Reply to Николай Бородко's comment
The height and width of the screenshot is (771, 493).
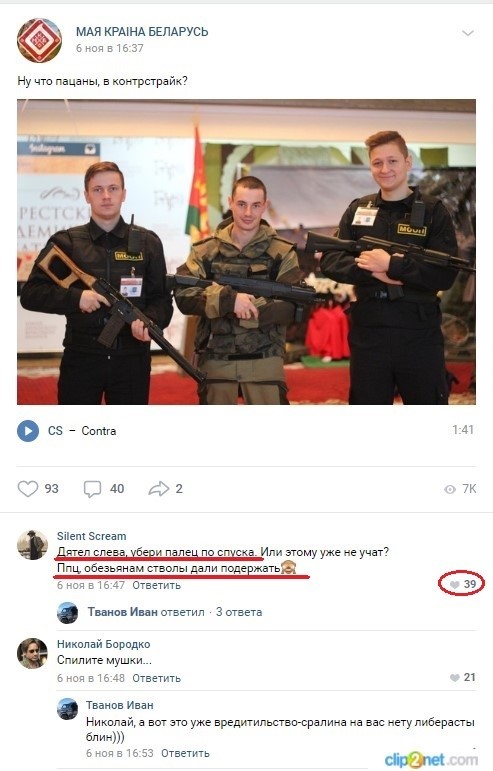tap(156, 678)
